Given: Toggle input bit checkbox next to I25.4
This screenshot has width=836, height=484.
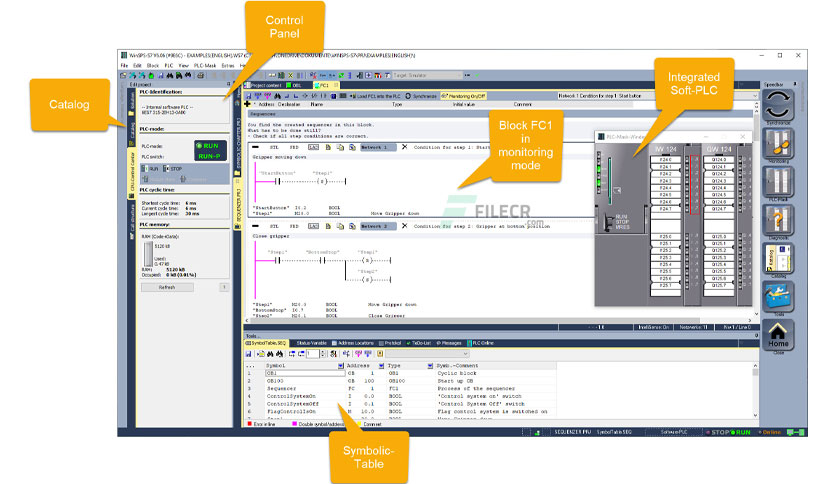Looking at the screenshot, I should 687,264.
